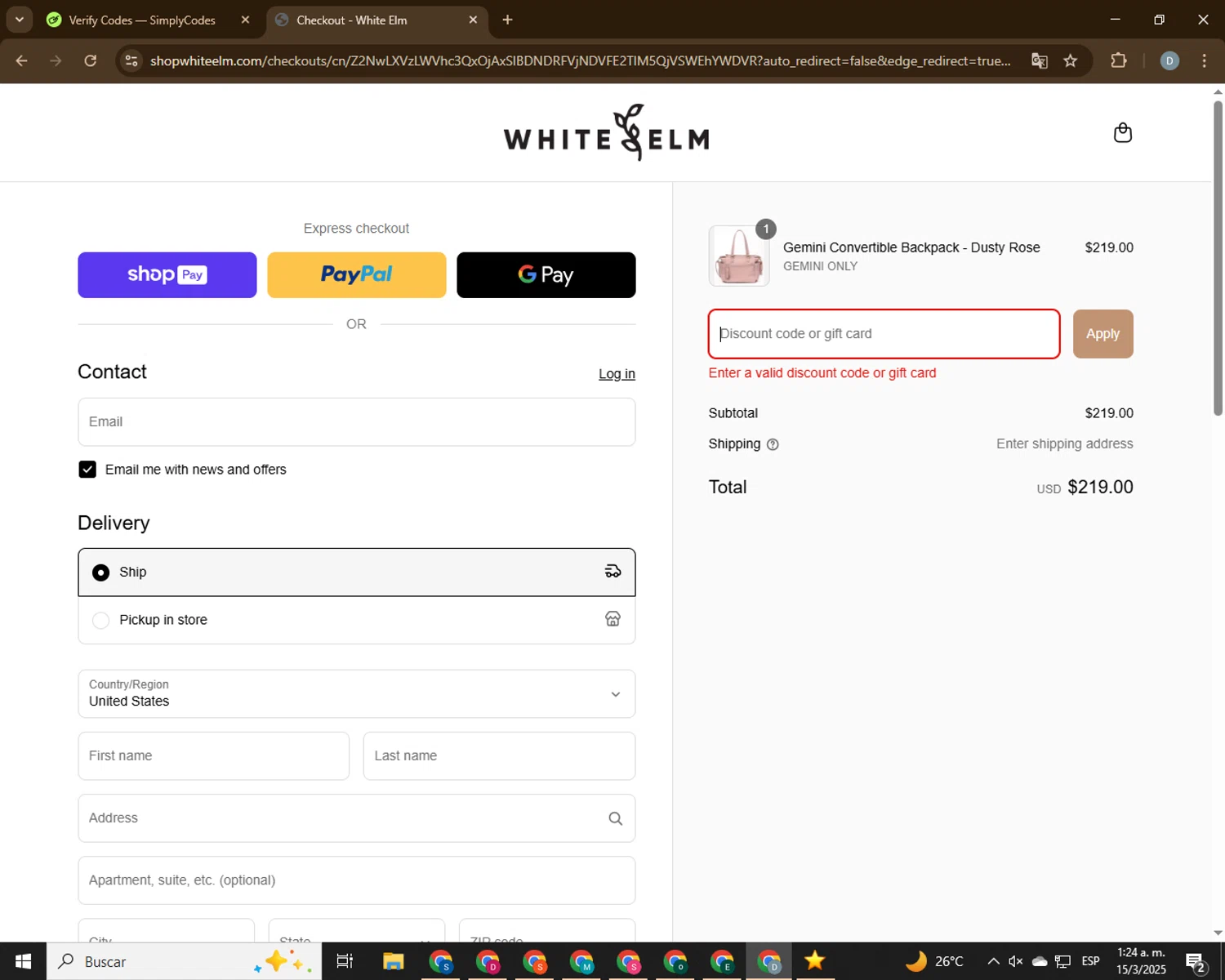Click the Log in link
This screenshot has height=980, width=1225.
coord(617,374)
